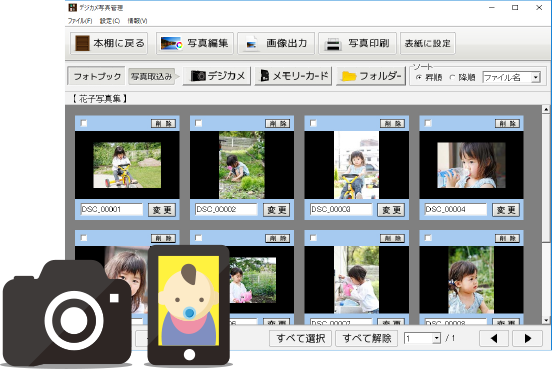This screenshot has height=375, width=555.
Task: Go to previous page arrow
Action: (x=494, y=339)
